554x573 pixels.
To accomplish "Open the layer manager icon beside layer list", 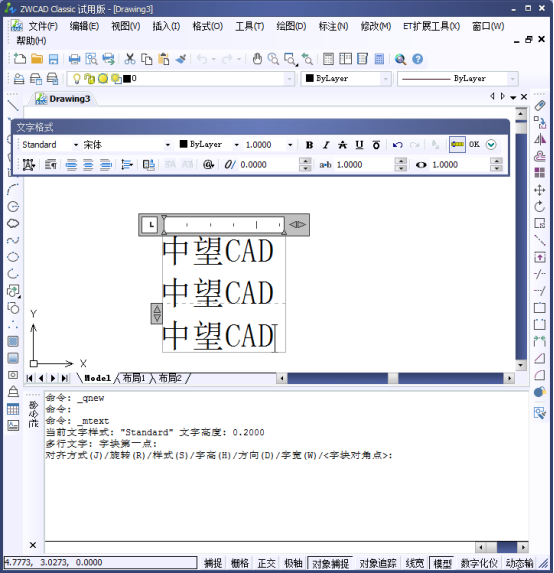I will (19, 79).
